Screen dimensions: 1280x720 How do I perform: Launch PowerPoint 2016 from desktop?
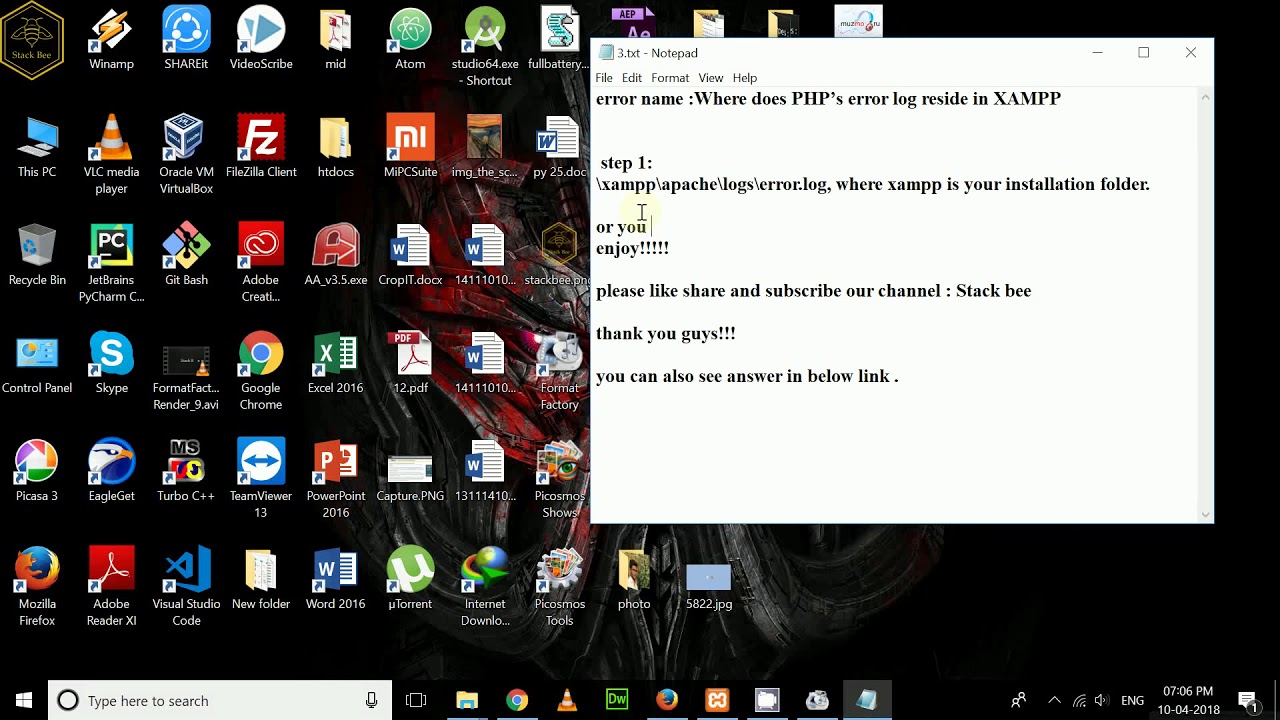coord(335,479)
